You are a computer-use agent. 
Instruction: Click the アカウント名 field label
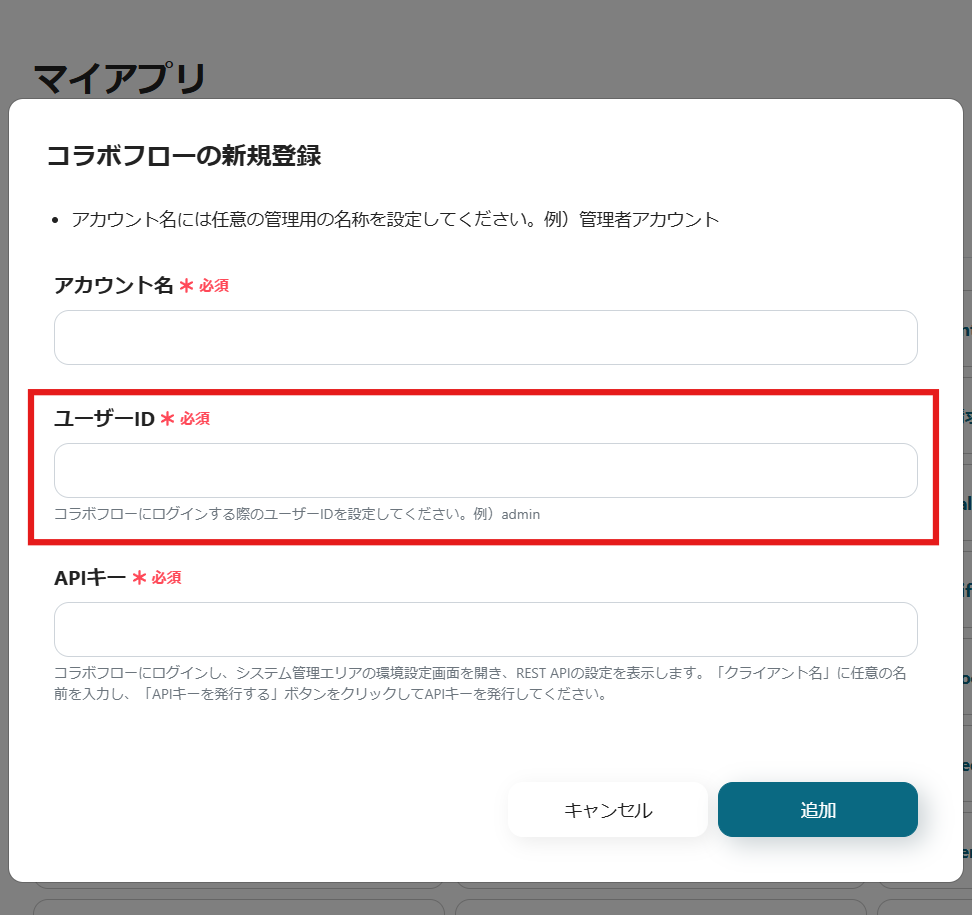[x=113, y=285]
